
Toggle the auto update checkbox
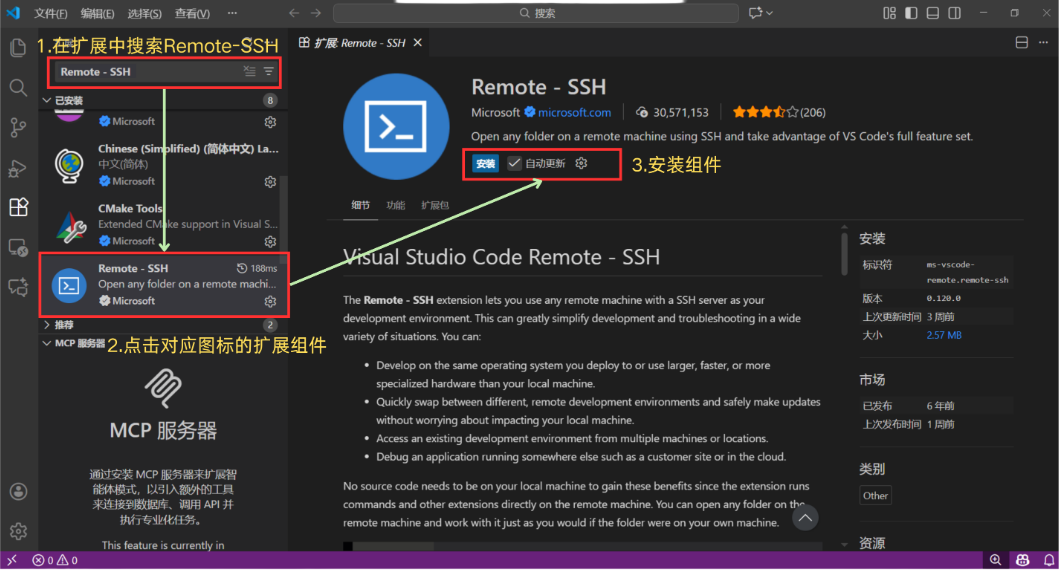[515, 163]
